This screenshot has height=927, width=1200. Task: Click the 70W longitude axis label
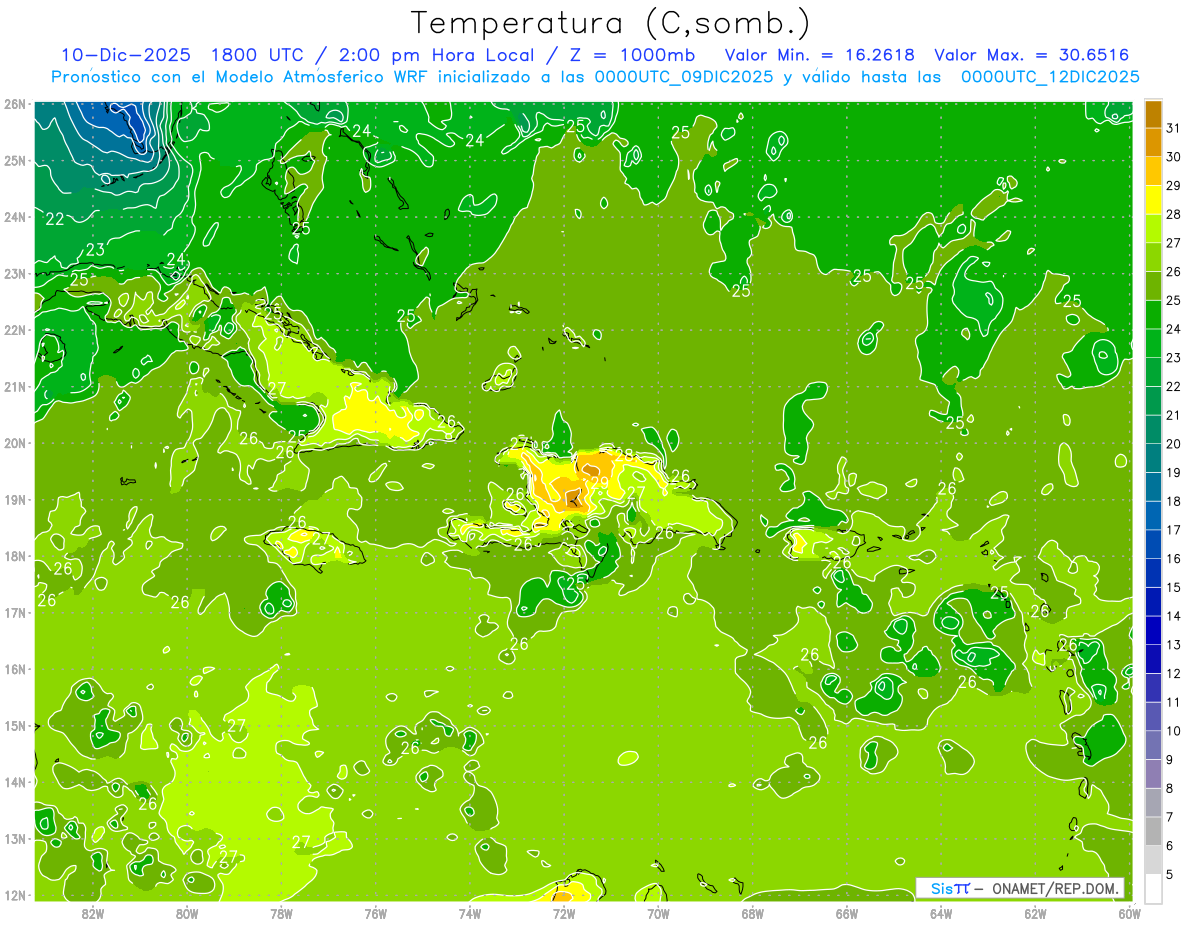658,912
